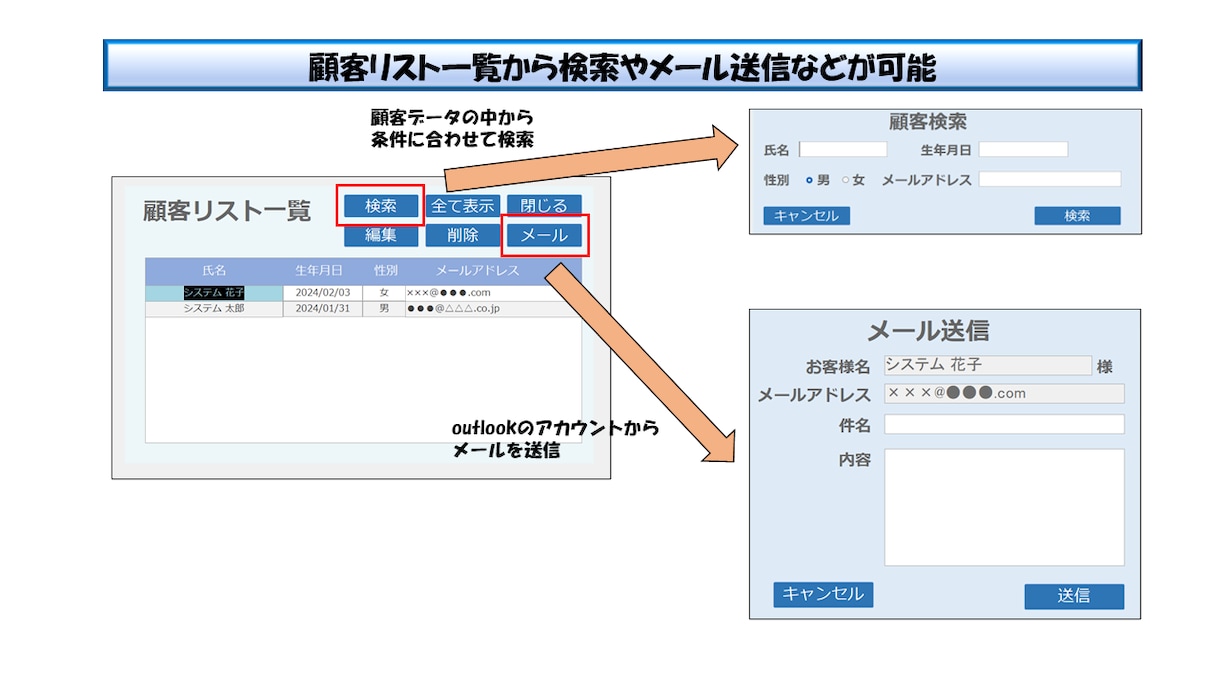Select the 女 radio button

(846, 181)
